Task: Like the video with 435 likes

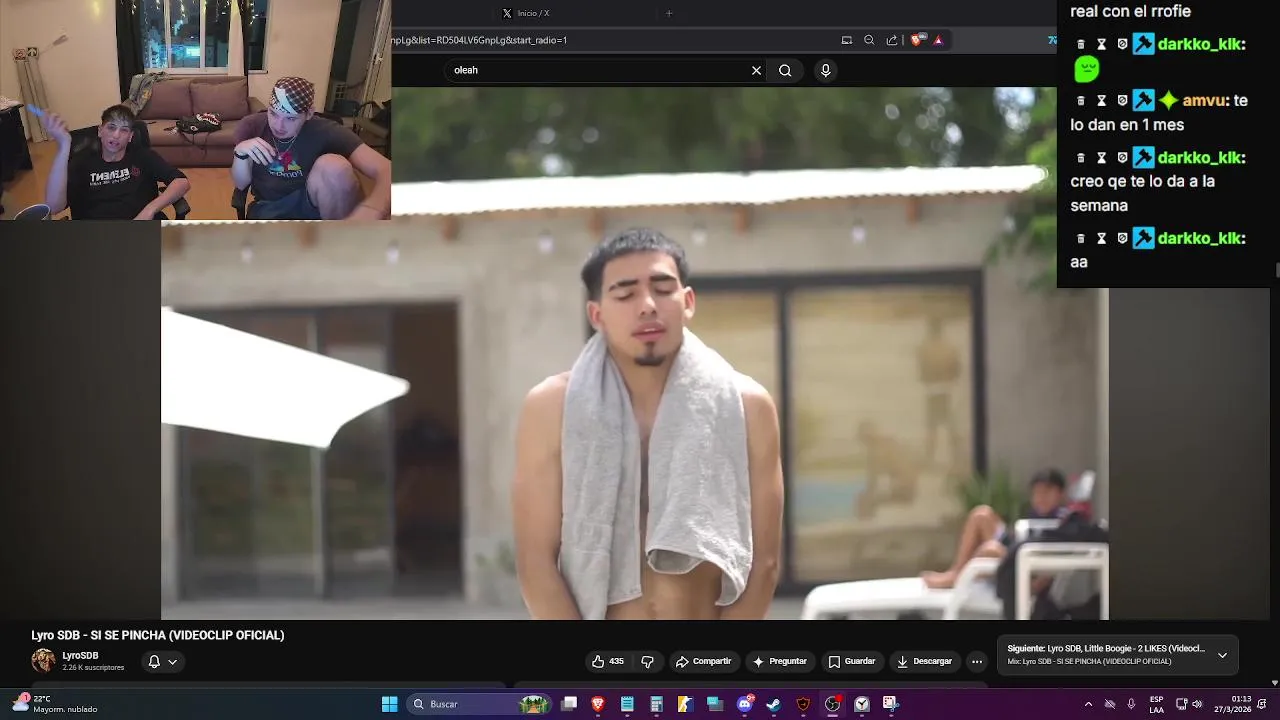Action: 608,661
